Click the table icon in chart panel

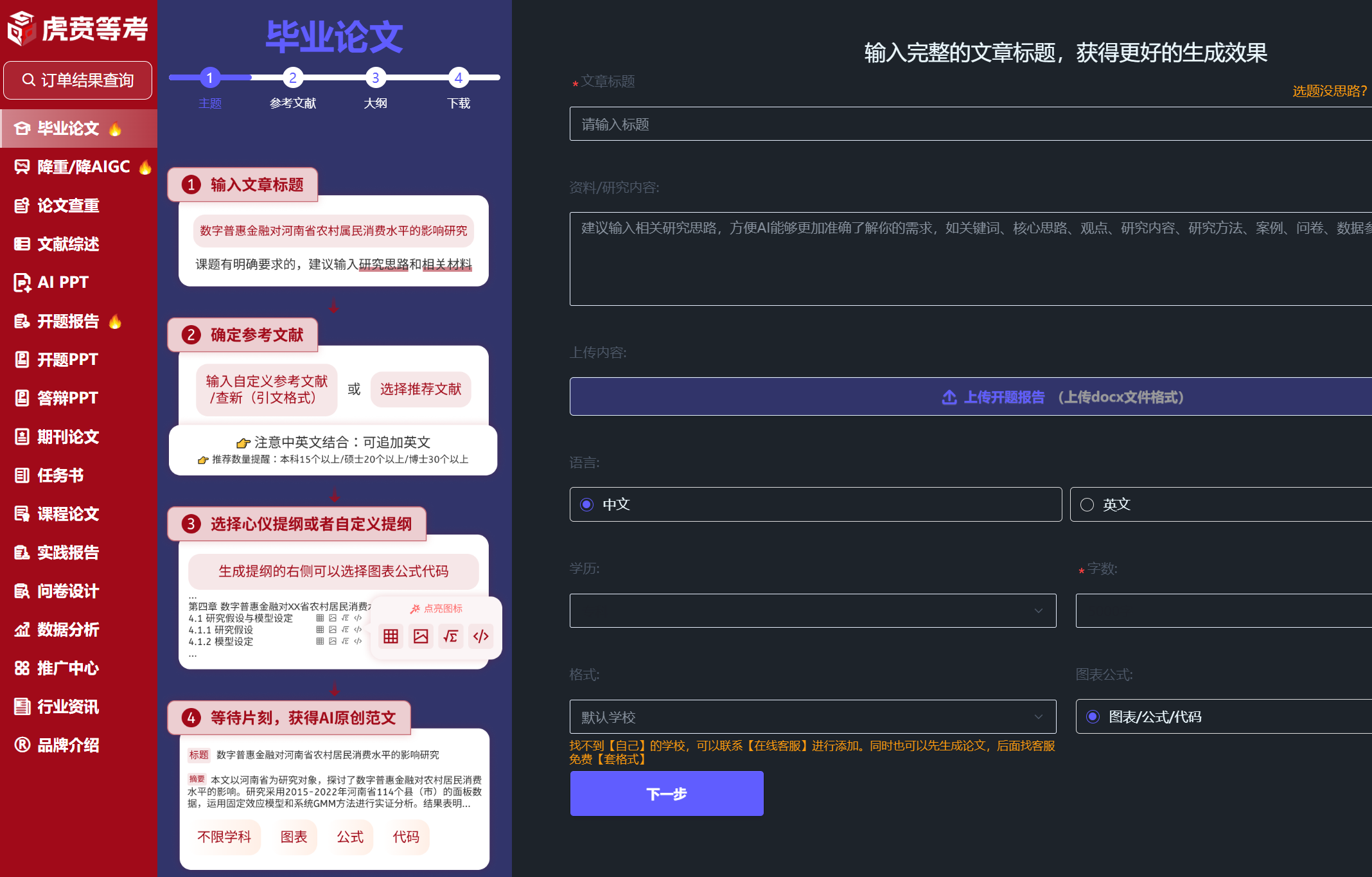pyautogui.click(x=391, y=636)
